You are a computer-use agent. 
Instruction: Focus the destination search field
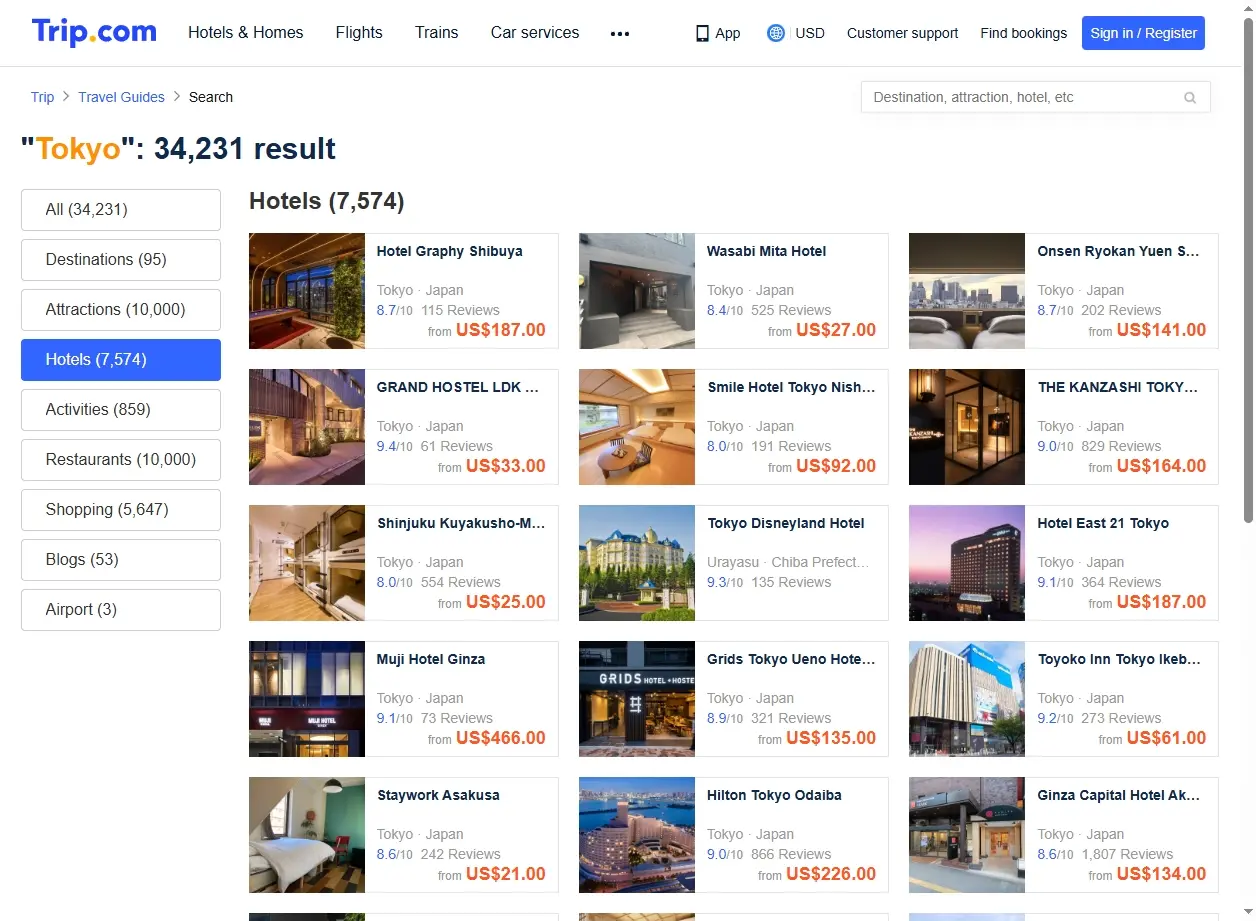(x=1035, y=97)
